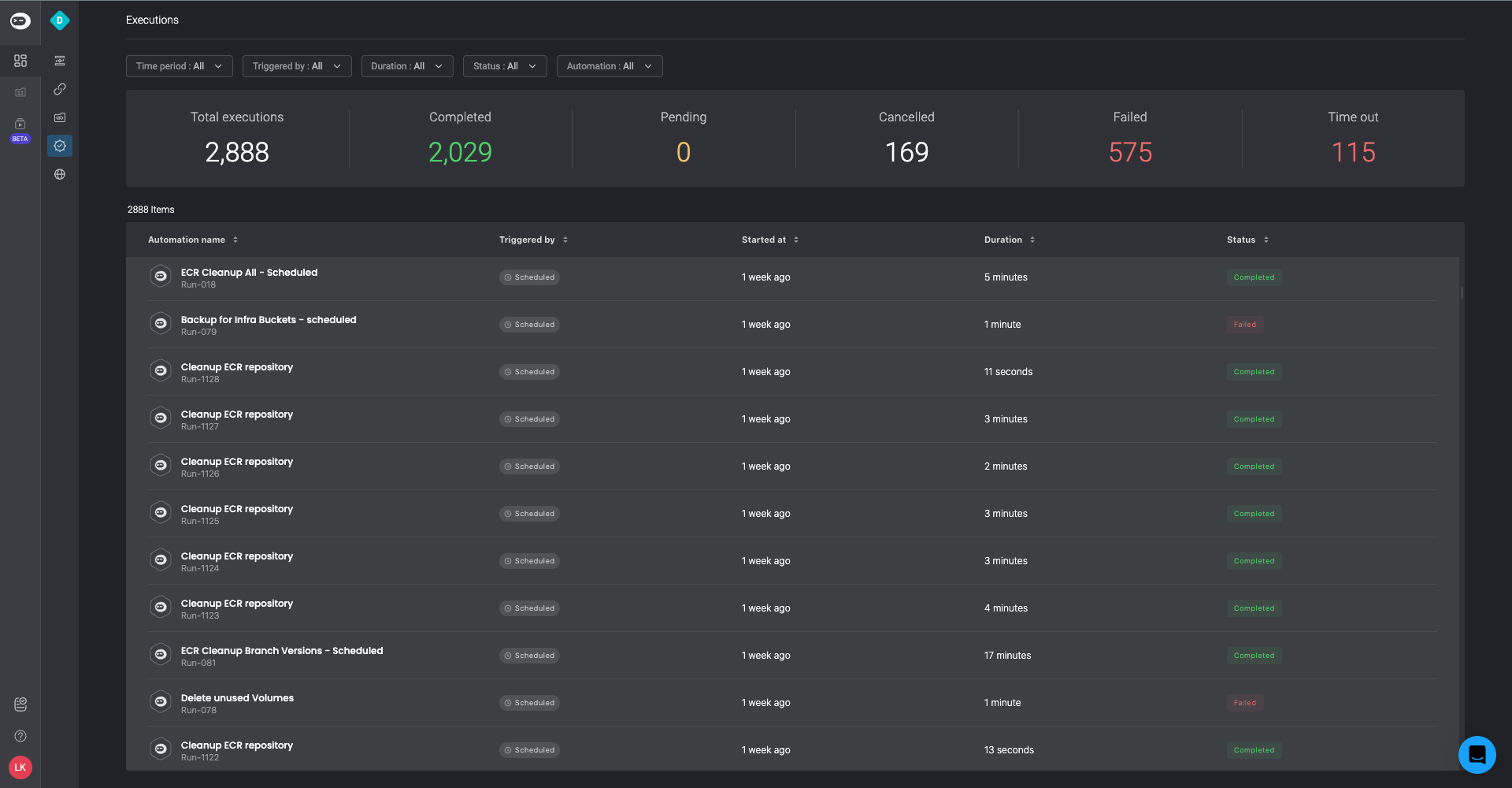Open the sliders icon atop secondary sidebar
This screenshot has width=1512, height=788.
[60, 61]
